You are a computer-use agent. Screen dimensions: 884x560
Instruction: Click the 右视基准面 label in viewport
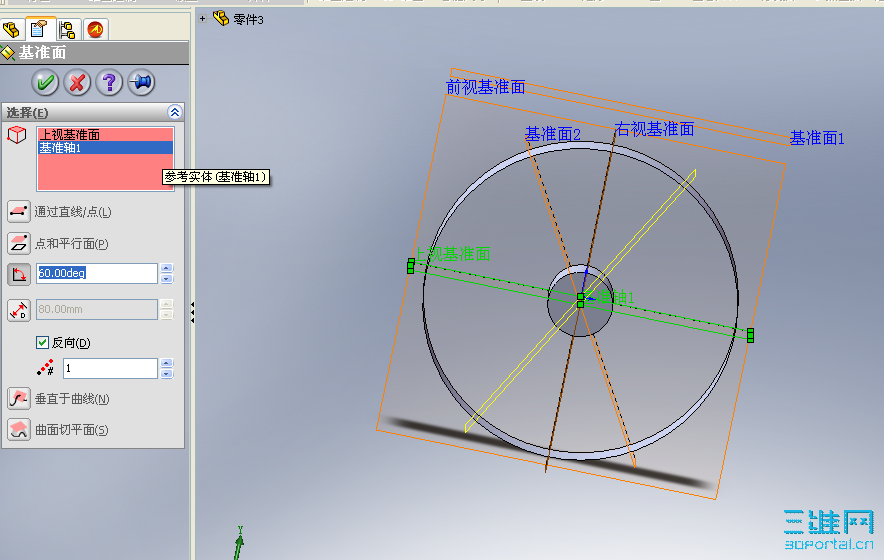(x=655, y=129)
